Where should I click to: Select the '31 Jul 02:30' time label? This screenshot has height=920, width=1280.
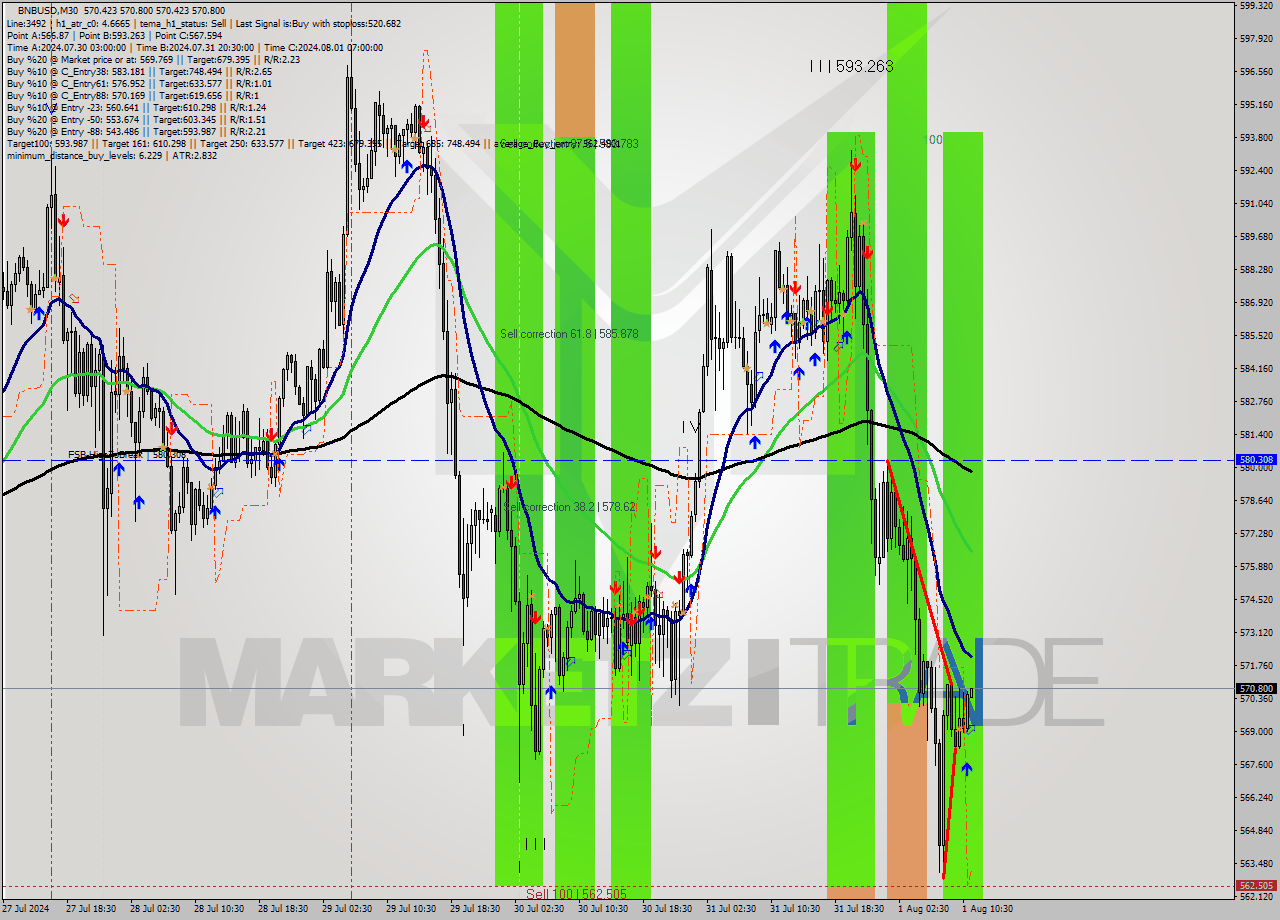(731, 909)
